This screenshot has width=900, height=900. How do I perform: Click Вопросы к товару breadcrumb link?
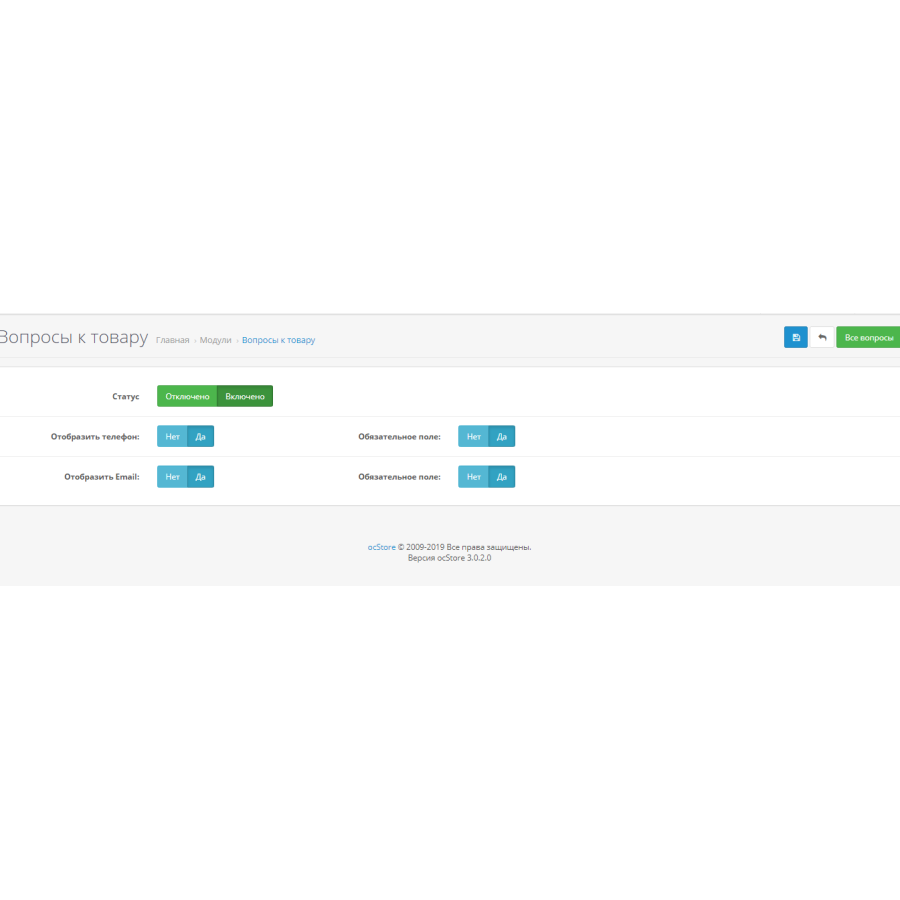(x=278, y=340)
